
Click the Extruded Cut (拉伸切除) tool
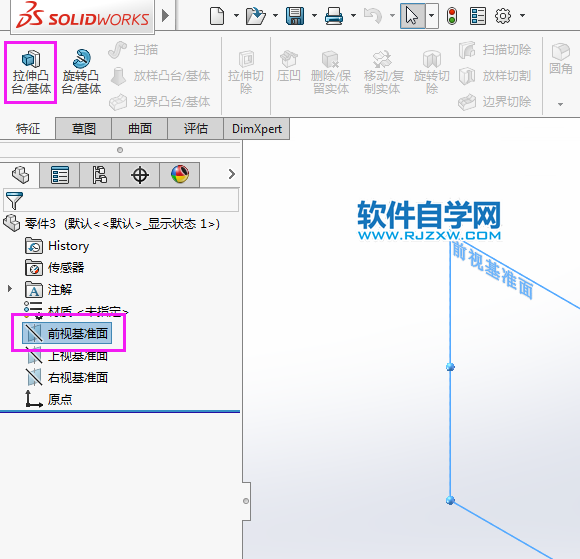(x=246, y=73)
